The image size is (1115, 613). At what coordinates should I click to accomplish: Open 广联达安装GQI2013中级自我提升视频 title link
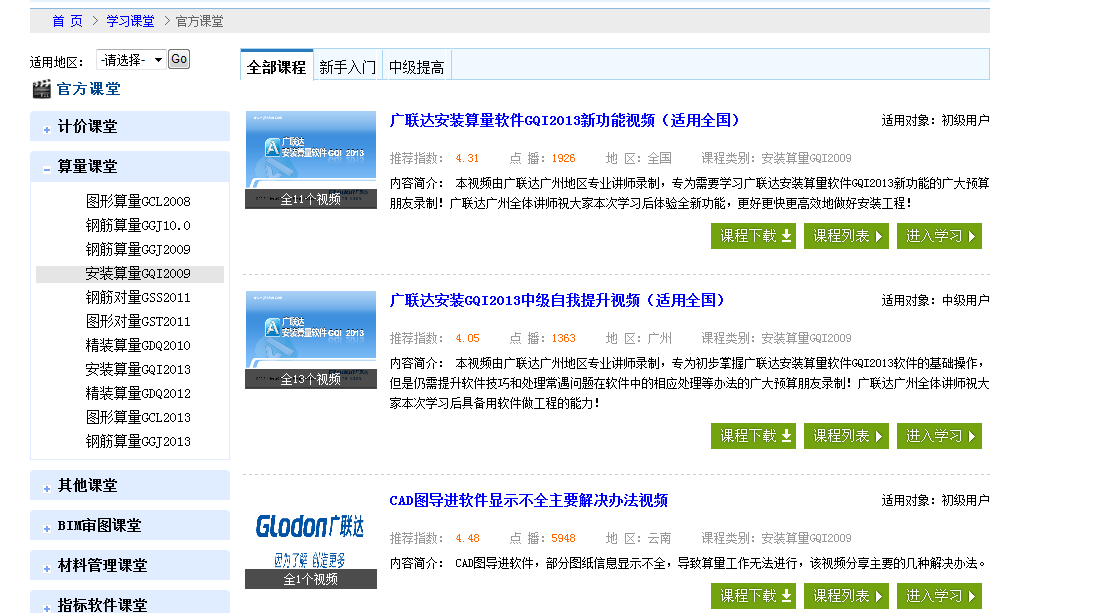tap(558, 300)
